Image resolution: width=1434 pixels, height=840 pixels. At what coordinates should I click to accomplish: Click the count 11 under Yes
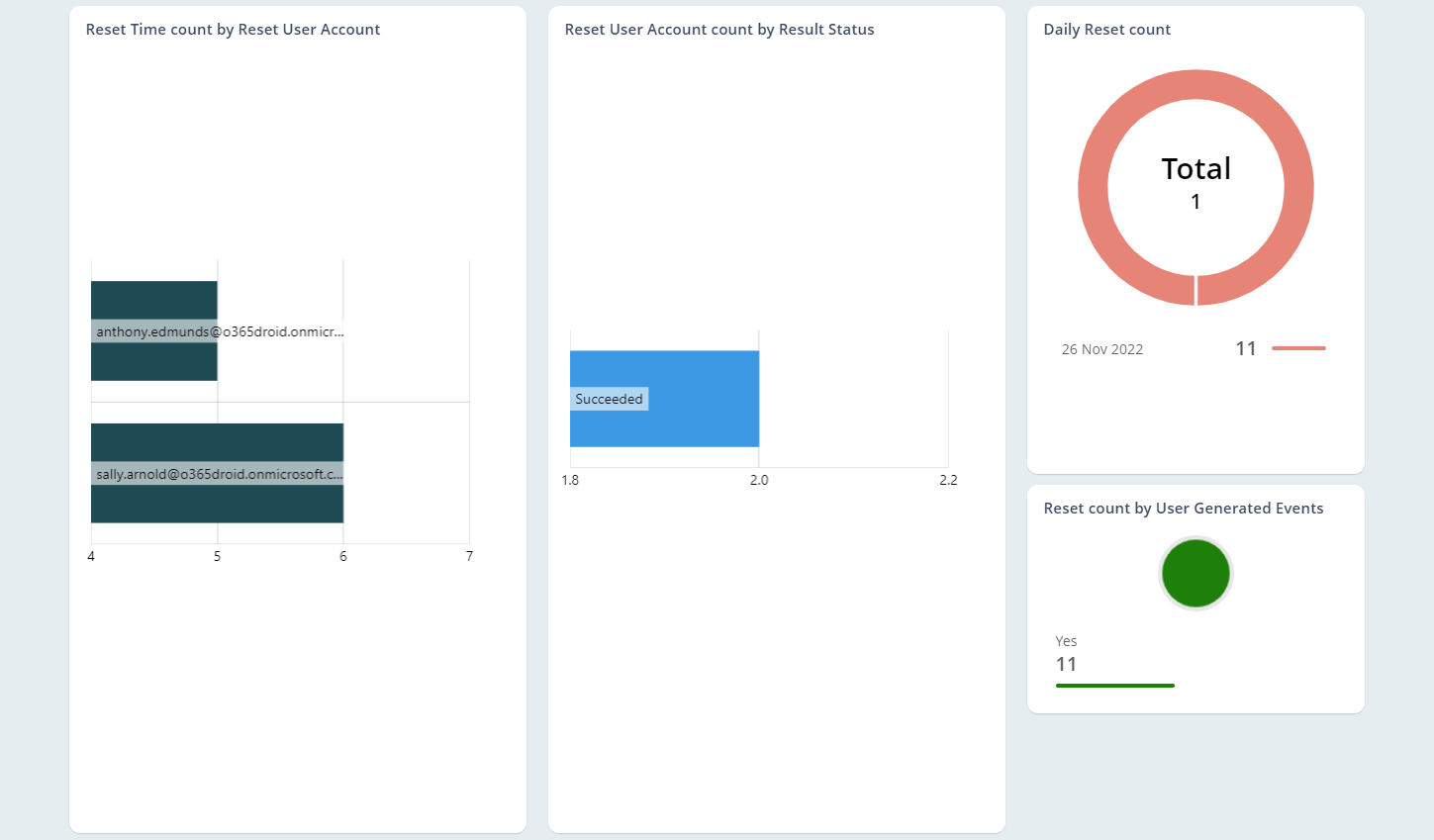tap(1066, 664)
